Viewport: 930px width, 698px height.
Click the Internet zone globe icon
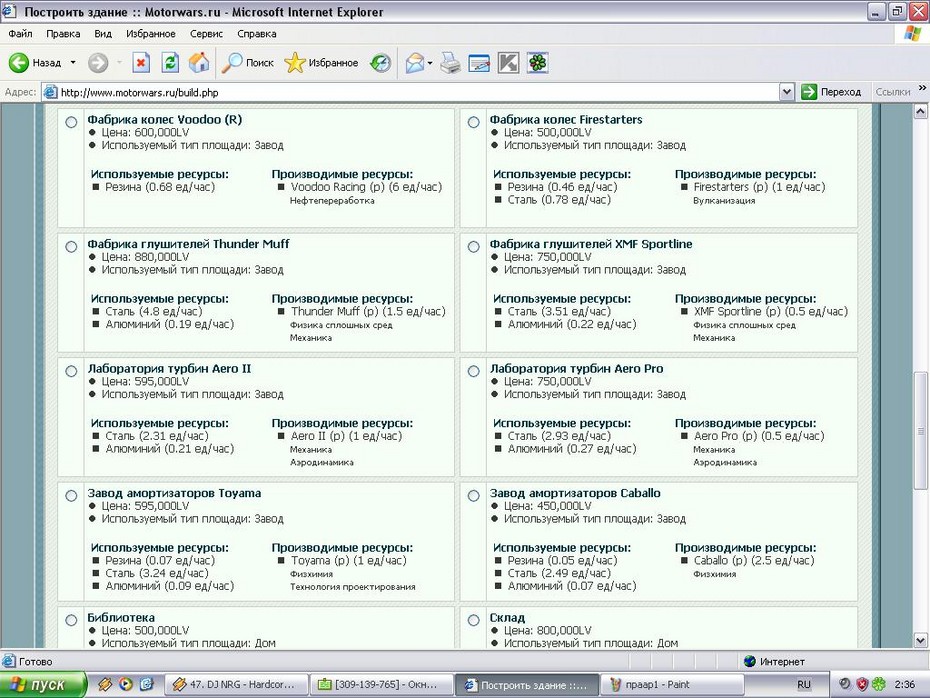click(750, 661)
